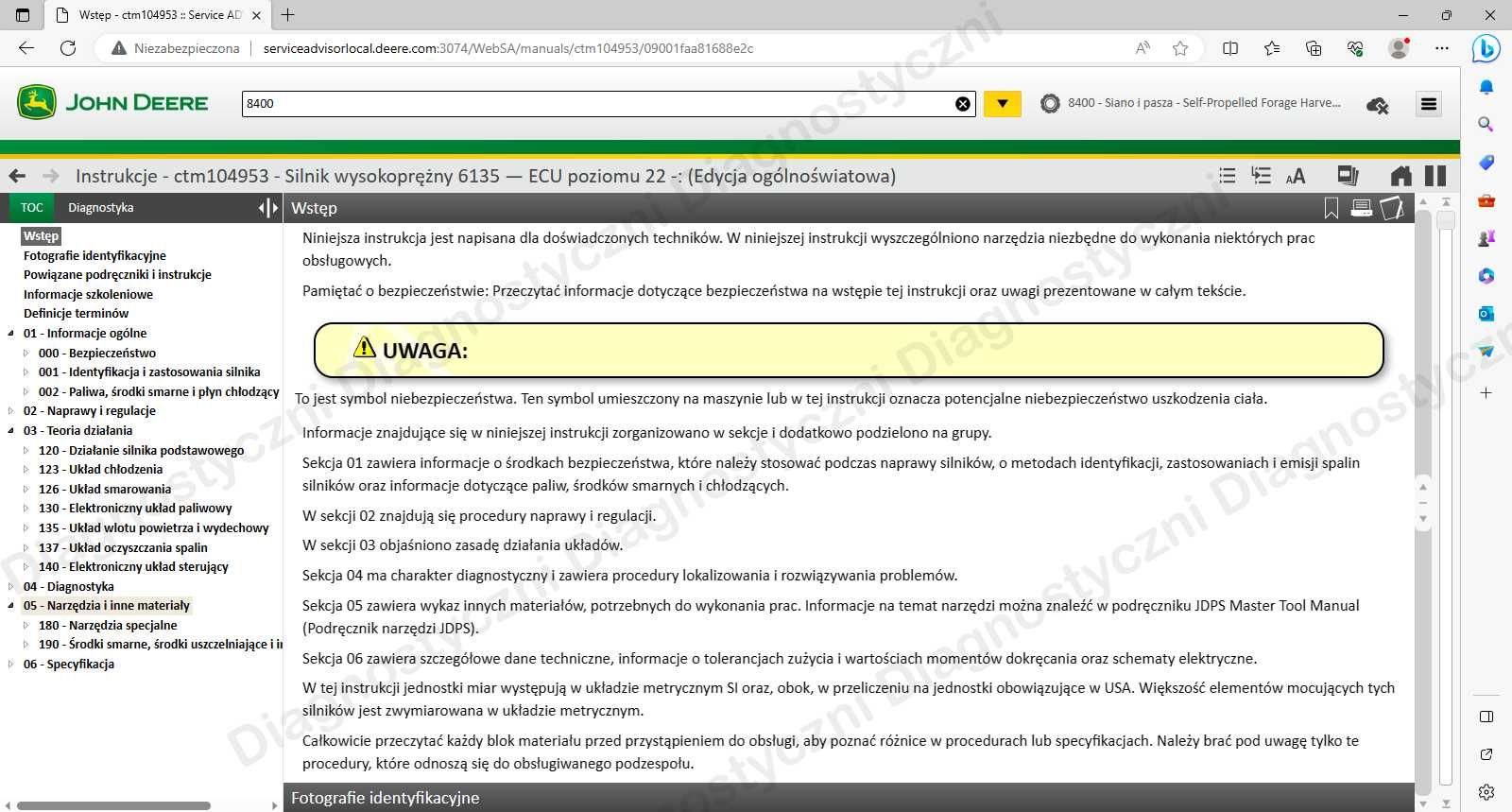Collapse the 03 - Teoria działania node

[11, 431]
